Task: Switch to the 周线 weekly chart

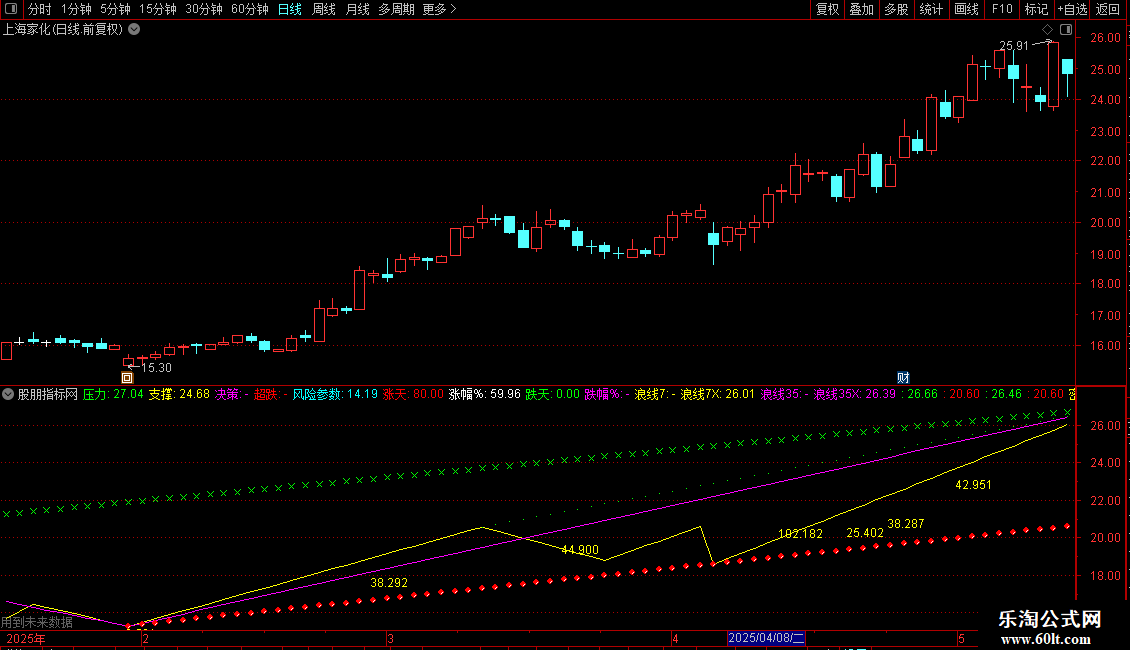Action: point(324,9)
